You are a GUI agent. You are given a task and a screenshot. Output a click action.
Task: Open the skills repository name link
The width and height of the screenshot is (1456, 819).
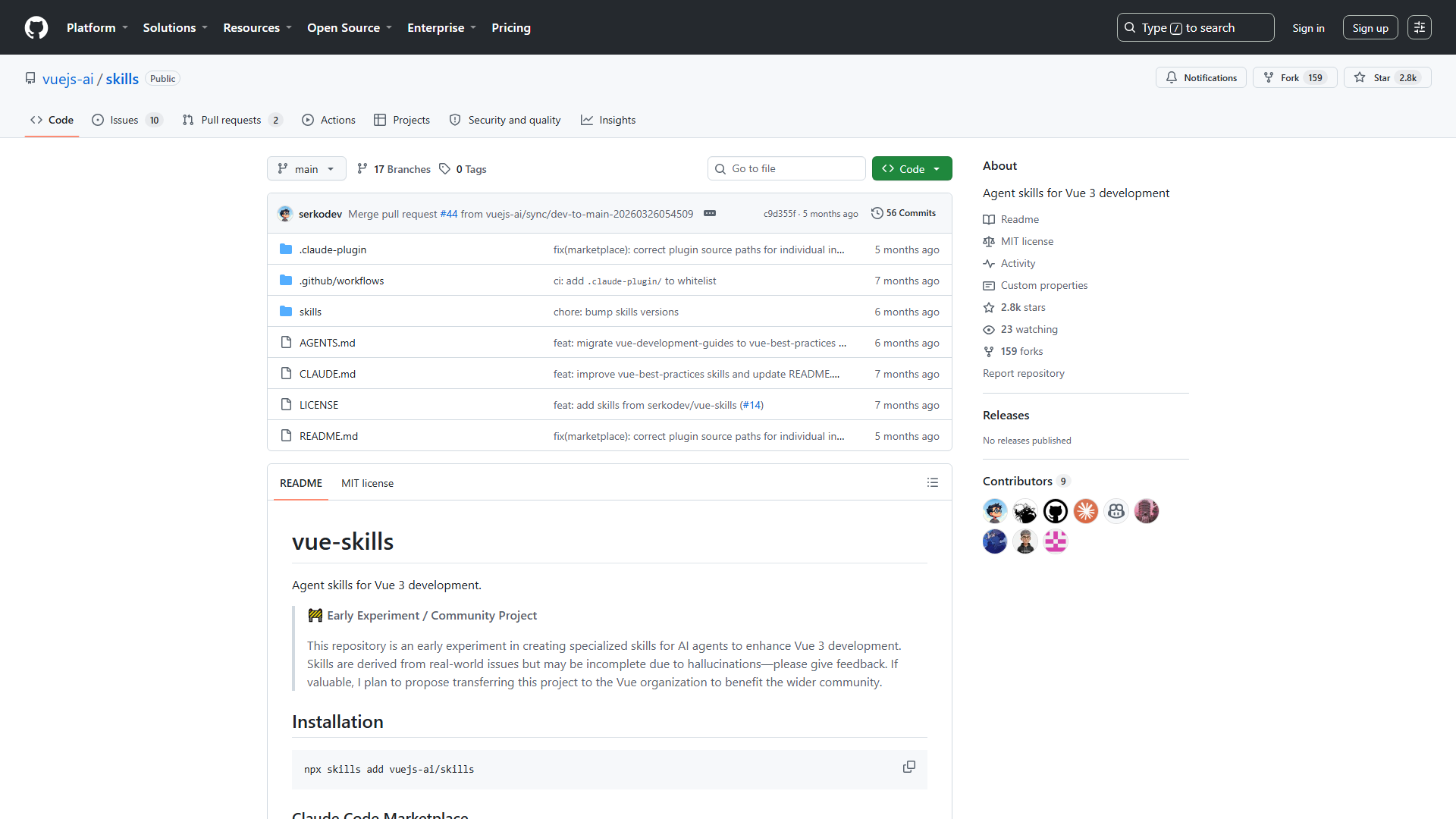coord(121,79)
